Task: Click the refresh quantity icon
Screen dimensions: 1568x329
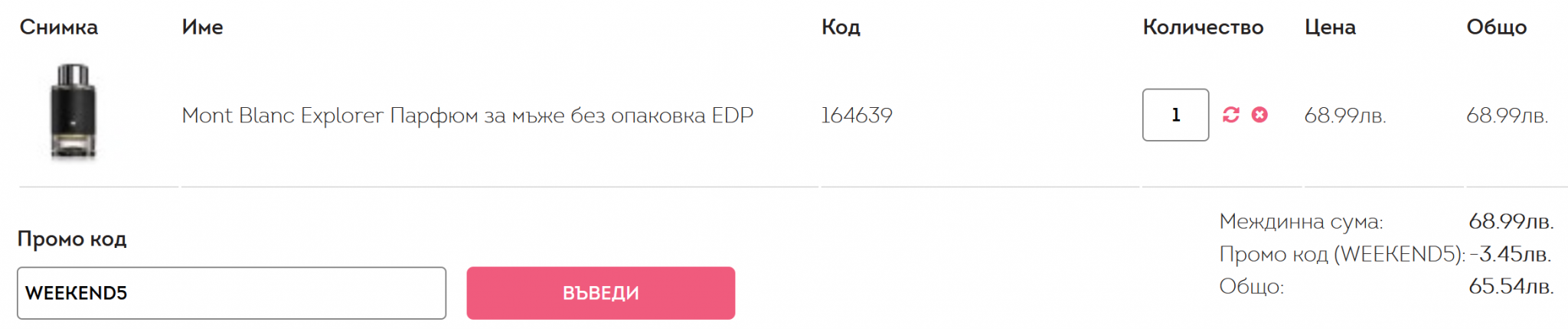Action: [1230, 115]
